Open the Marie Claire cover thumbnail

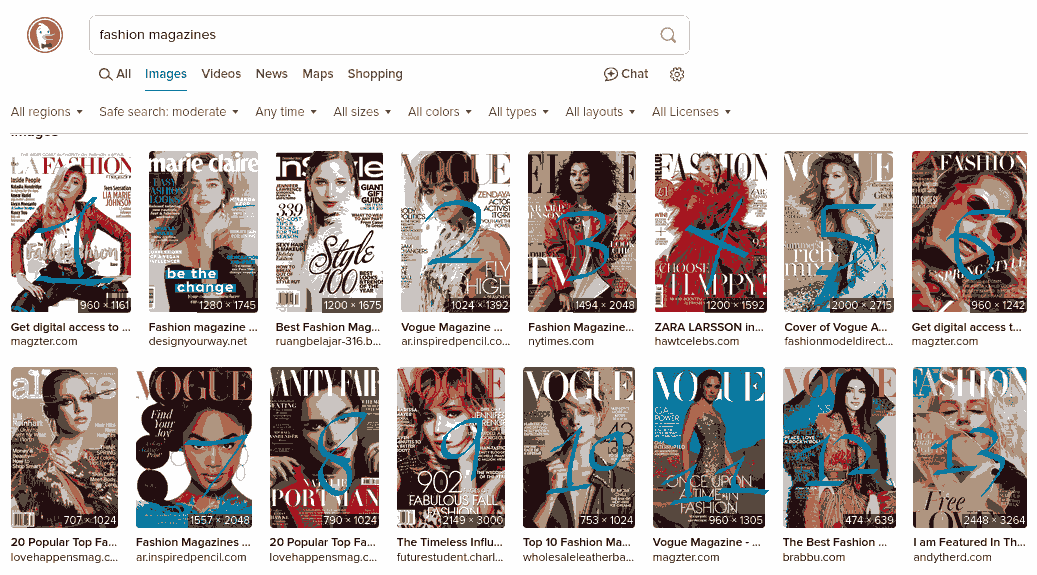203,232
